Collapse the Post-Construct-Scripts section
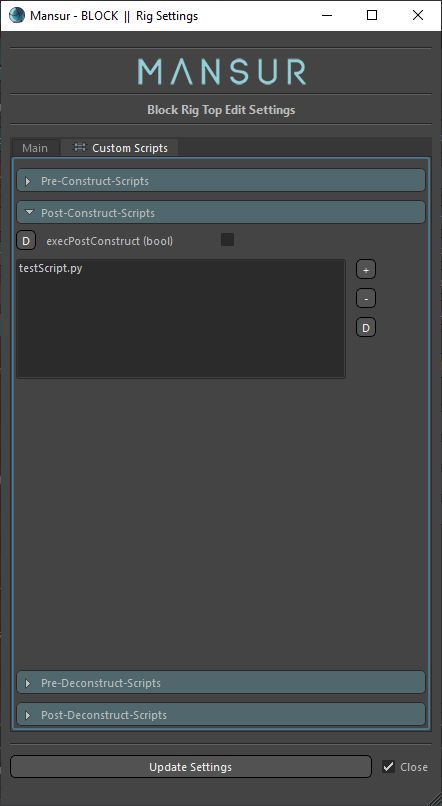 pos(221,213)
